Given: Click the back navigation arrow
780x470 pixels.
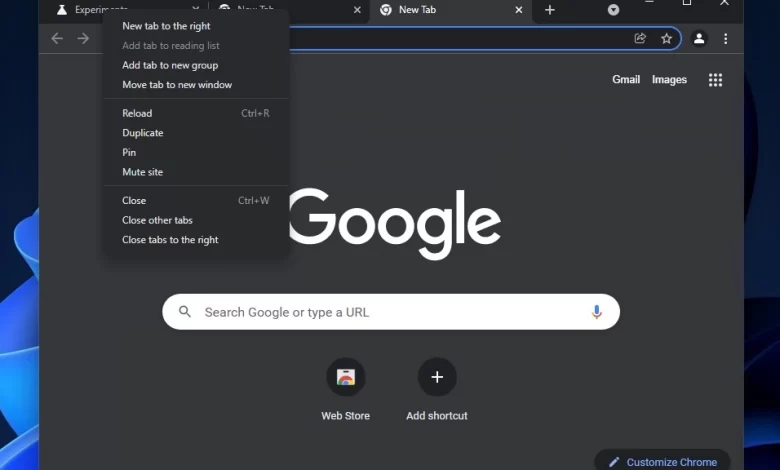Looking at the screenshot, I should [x=57, y=39].
